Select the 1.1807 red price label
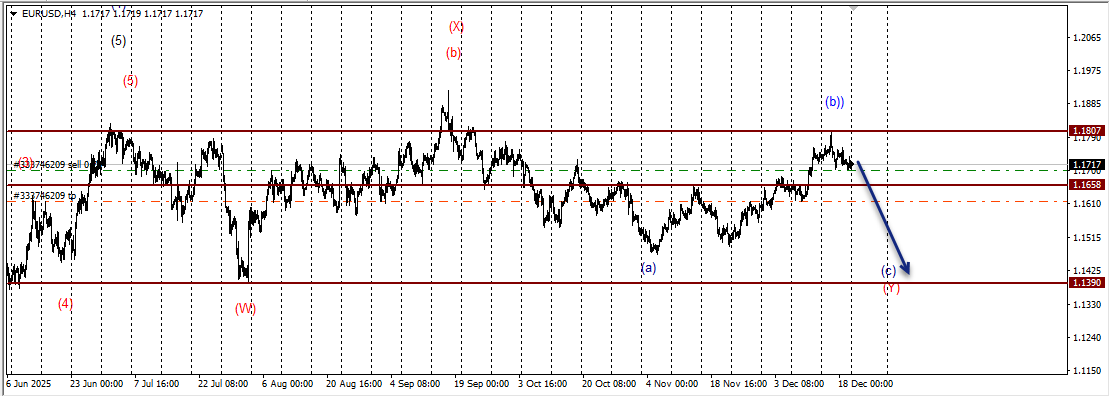 (x=1086, y=131)
